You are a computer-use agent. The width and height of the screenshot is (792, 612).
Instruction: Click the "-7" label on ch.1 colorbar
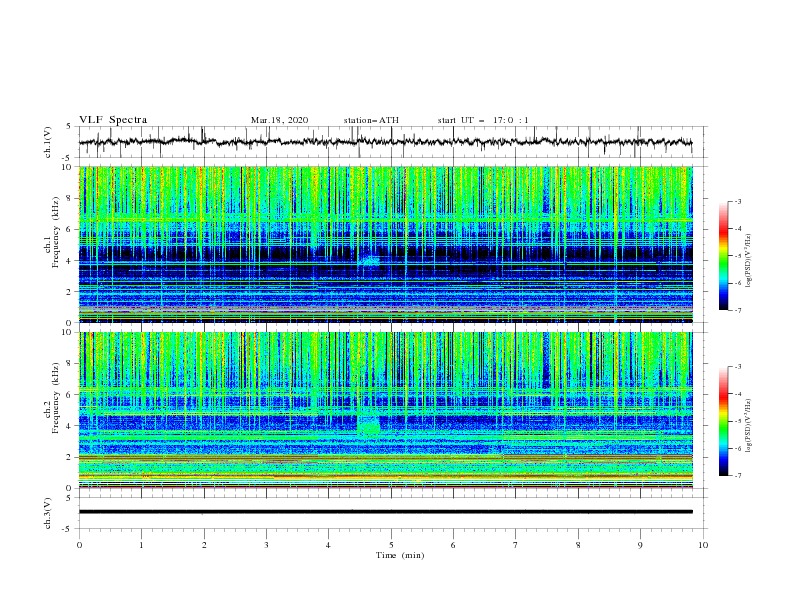(737, 310)
